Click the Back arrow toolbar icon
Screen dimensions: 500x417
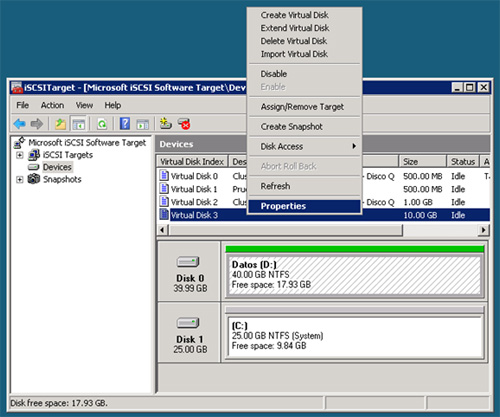pos(19,124)
